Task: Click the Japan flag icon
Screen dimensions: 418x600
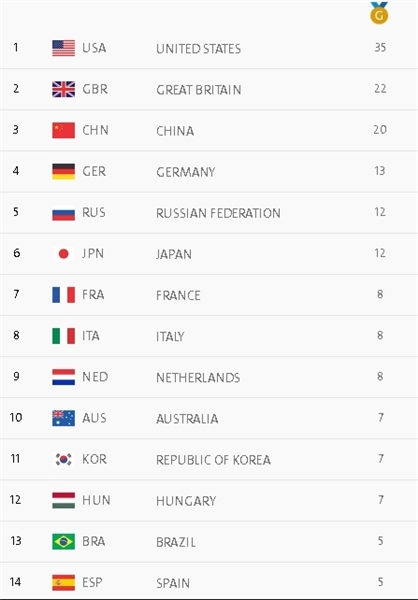Action: pos(64,254)
